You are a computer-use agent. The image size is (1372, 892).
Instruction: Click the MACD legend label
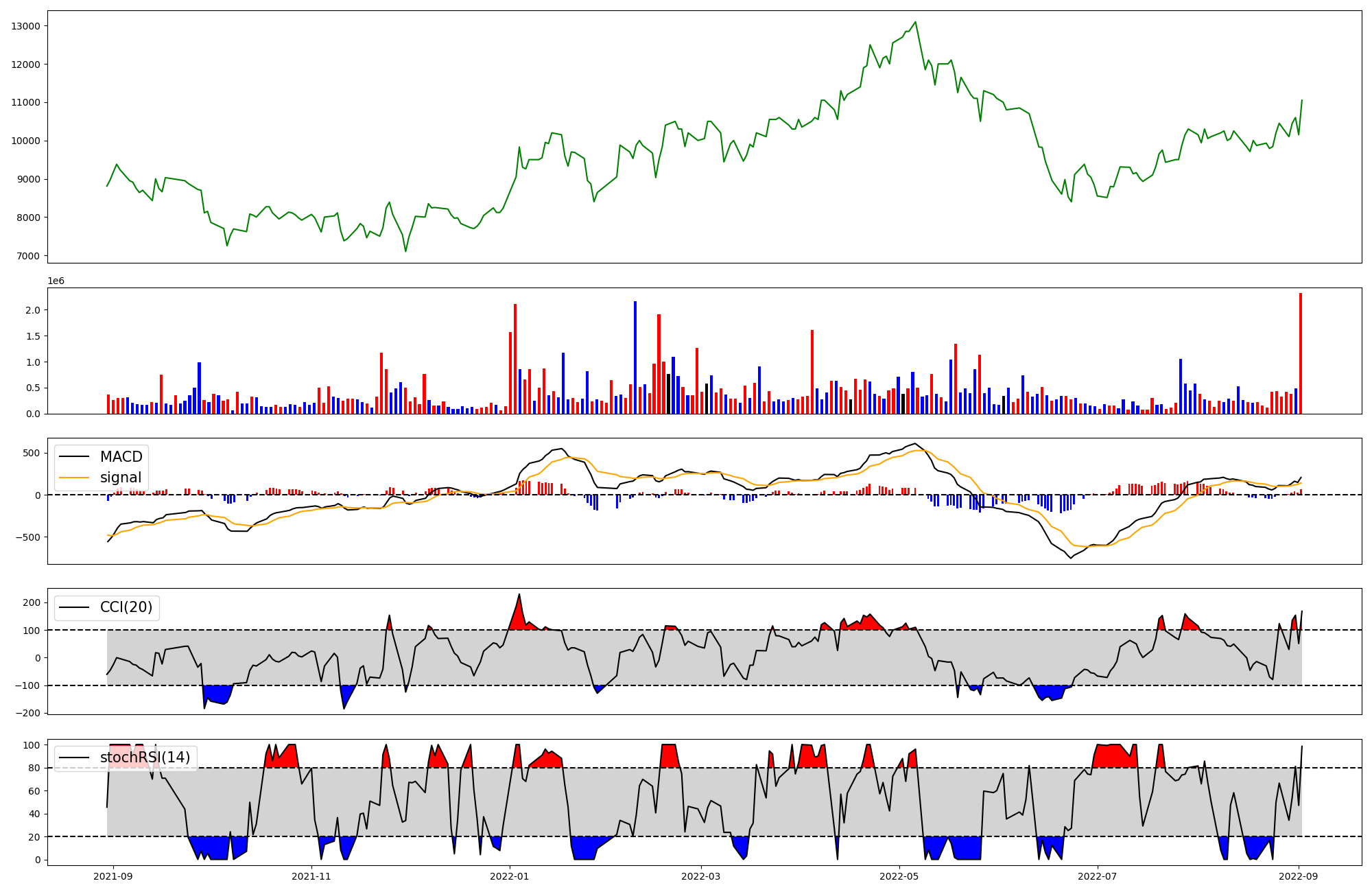[x=121, y=457]
